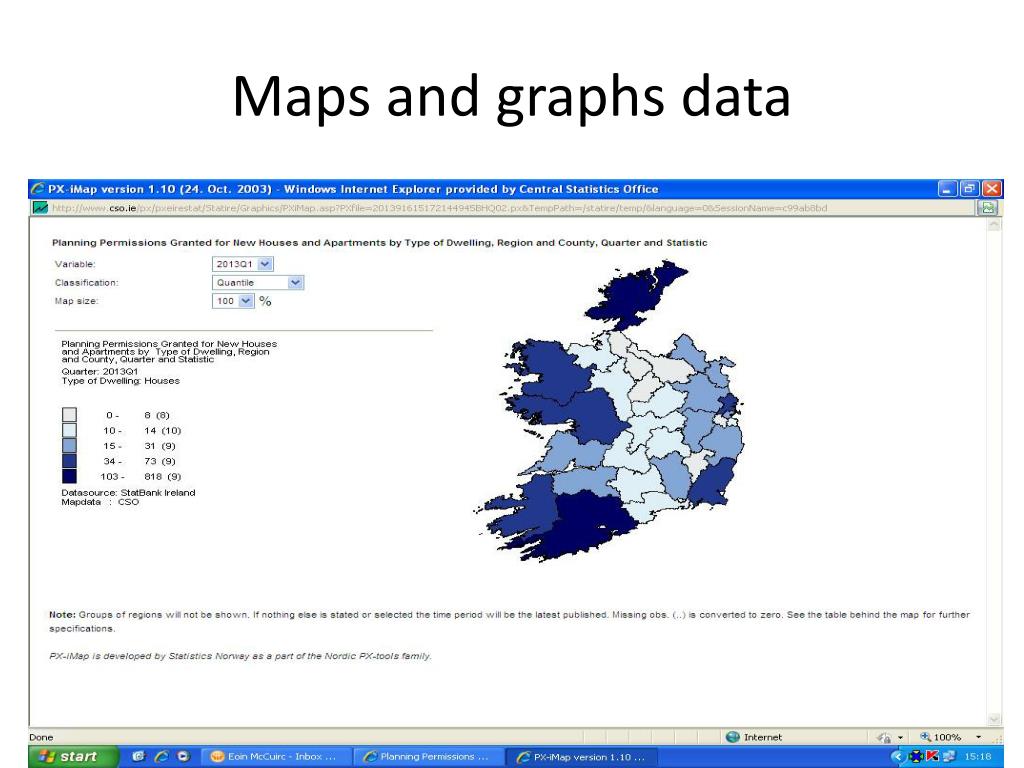1024x768 pixels.
Task: Click 'Quarter: 2013Q1' legend text
Action: [x=99, y=372]
